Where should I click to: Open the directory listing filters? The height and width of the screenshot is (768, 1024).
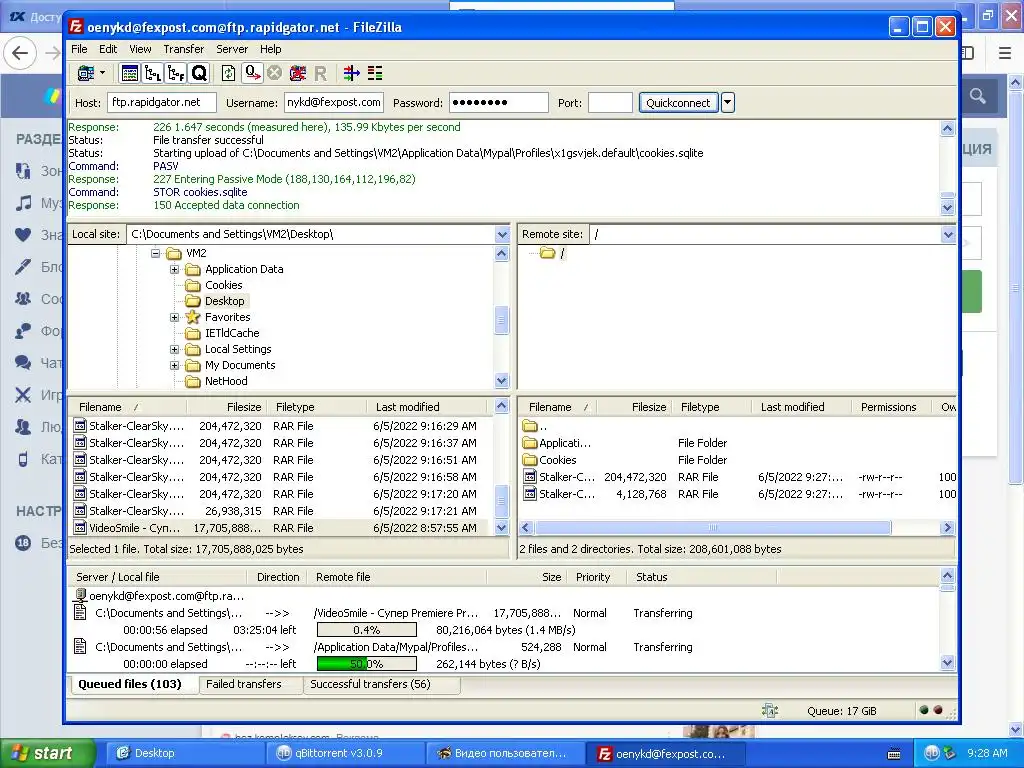pyautogui.click(x=351, y=73)
